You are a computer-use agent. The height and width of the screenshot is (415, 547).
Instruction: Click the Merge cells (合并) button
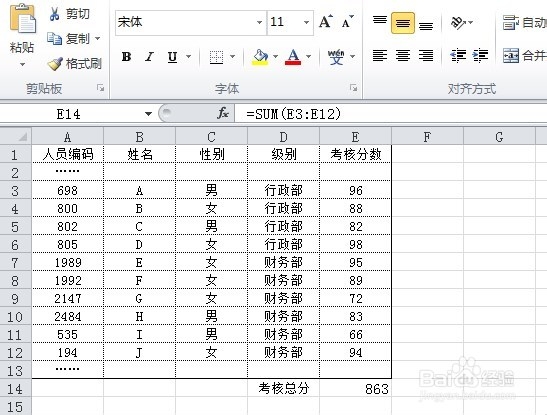tap(524, 55)
